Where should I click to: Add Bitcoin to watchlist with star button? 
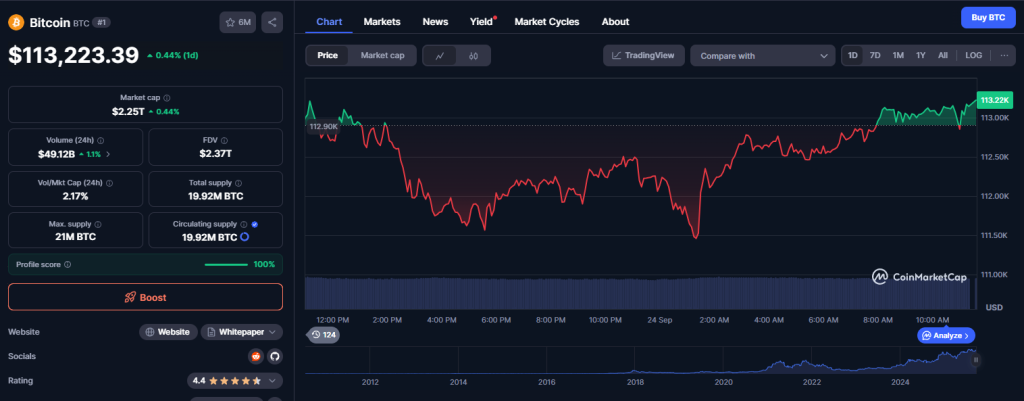238,21
